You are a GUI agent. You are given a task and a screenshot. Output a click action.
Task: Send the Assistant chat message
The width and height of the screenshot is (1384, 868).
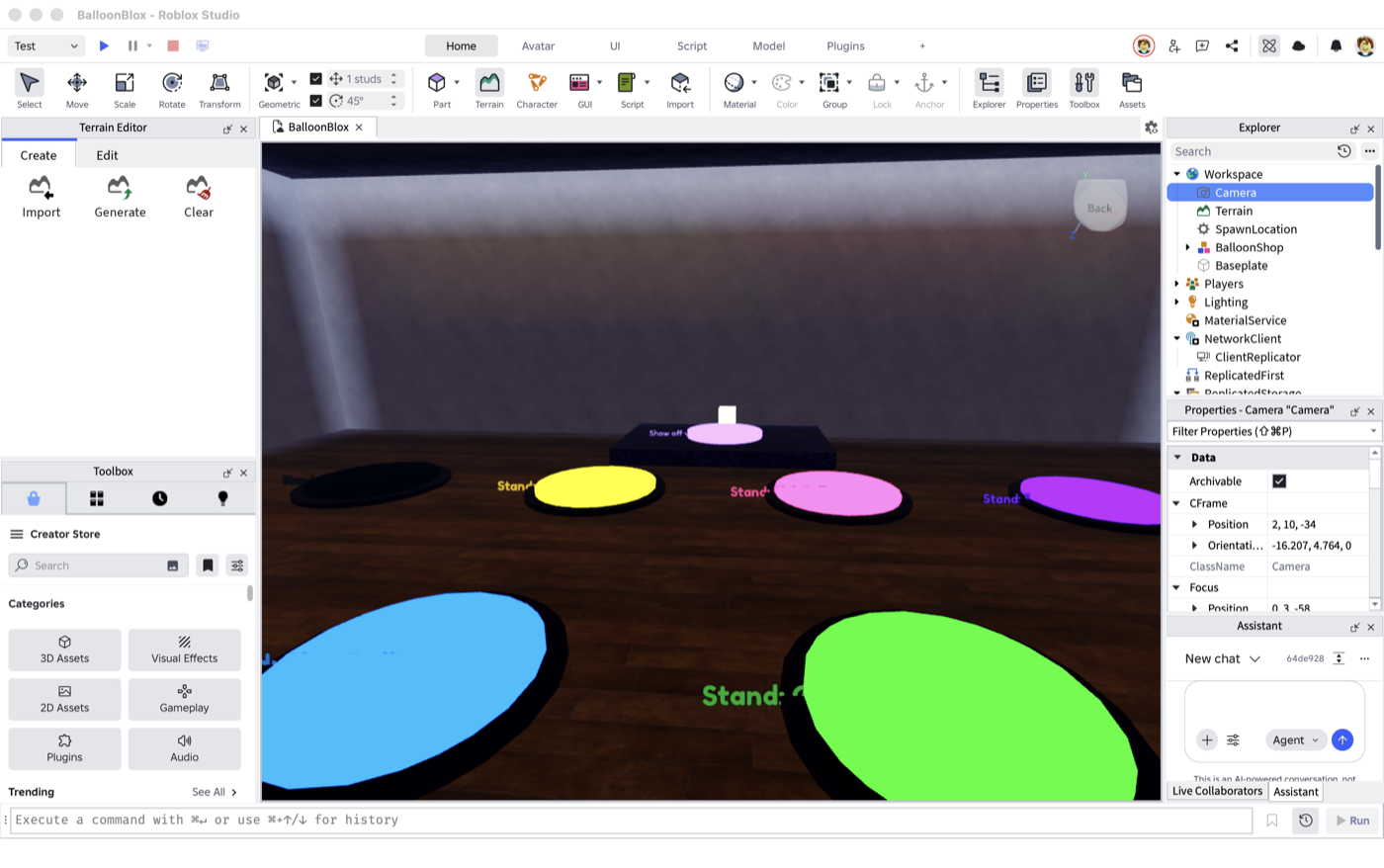click(x=1341, y=740)
